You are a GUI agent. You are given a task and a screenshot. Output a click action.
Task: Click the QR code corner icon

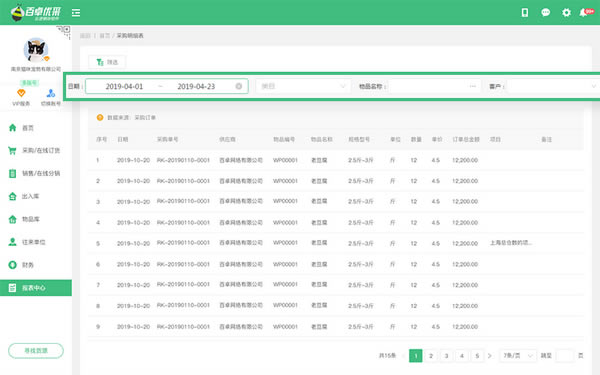pyautogui.click(x=64, y=32)
